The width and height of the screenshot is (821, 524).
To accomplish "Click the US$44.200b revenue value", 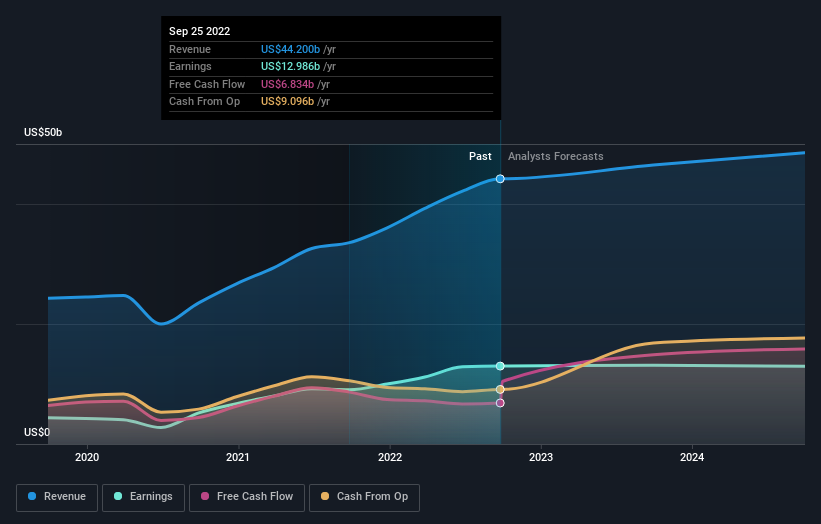I will pyautogui.click(x=291, y=49).
